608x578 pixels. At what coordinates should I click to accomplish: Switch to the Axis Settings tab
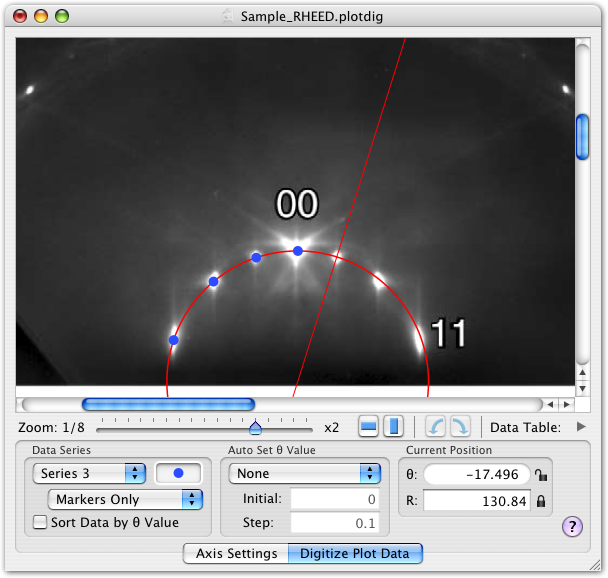[x=236, y=554]
